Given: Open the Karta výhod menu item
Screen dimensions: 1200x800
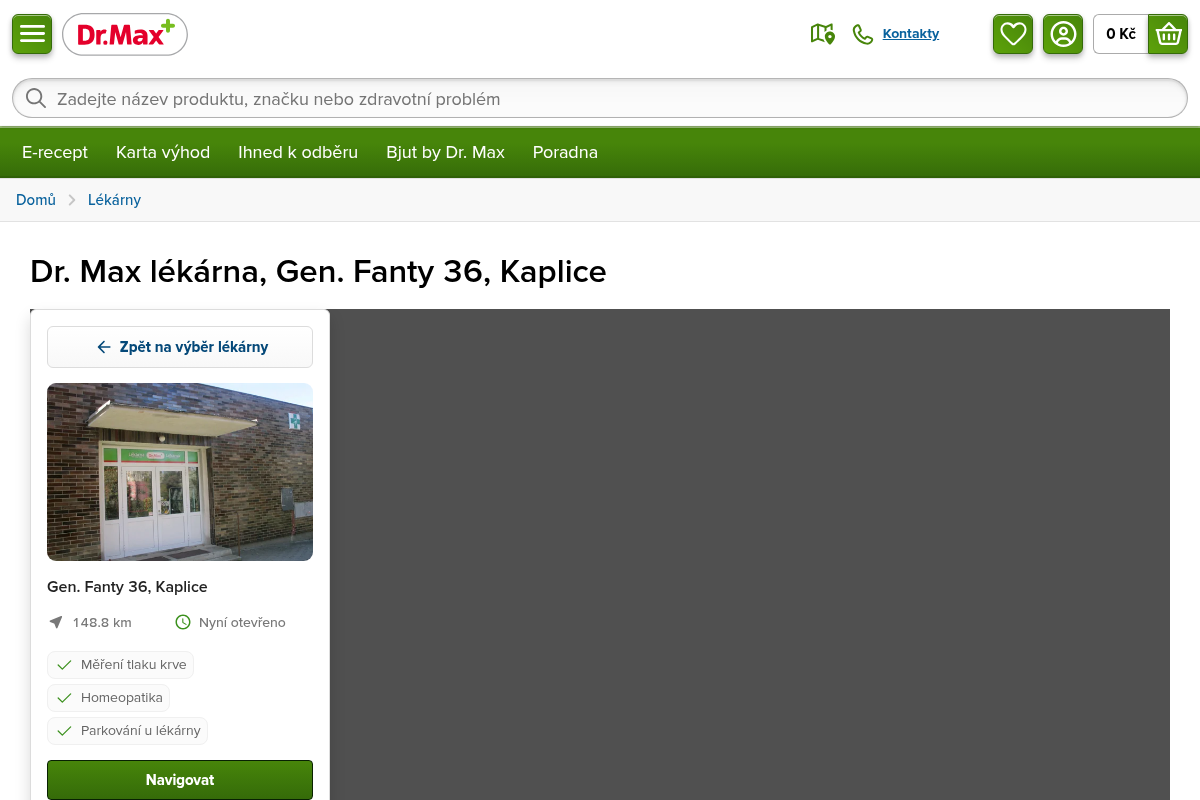Looking at the screenshot, I should coord(163,152).
